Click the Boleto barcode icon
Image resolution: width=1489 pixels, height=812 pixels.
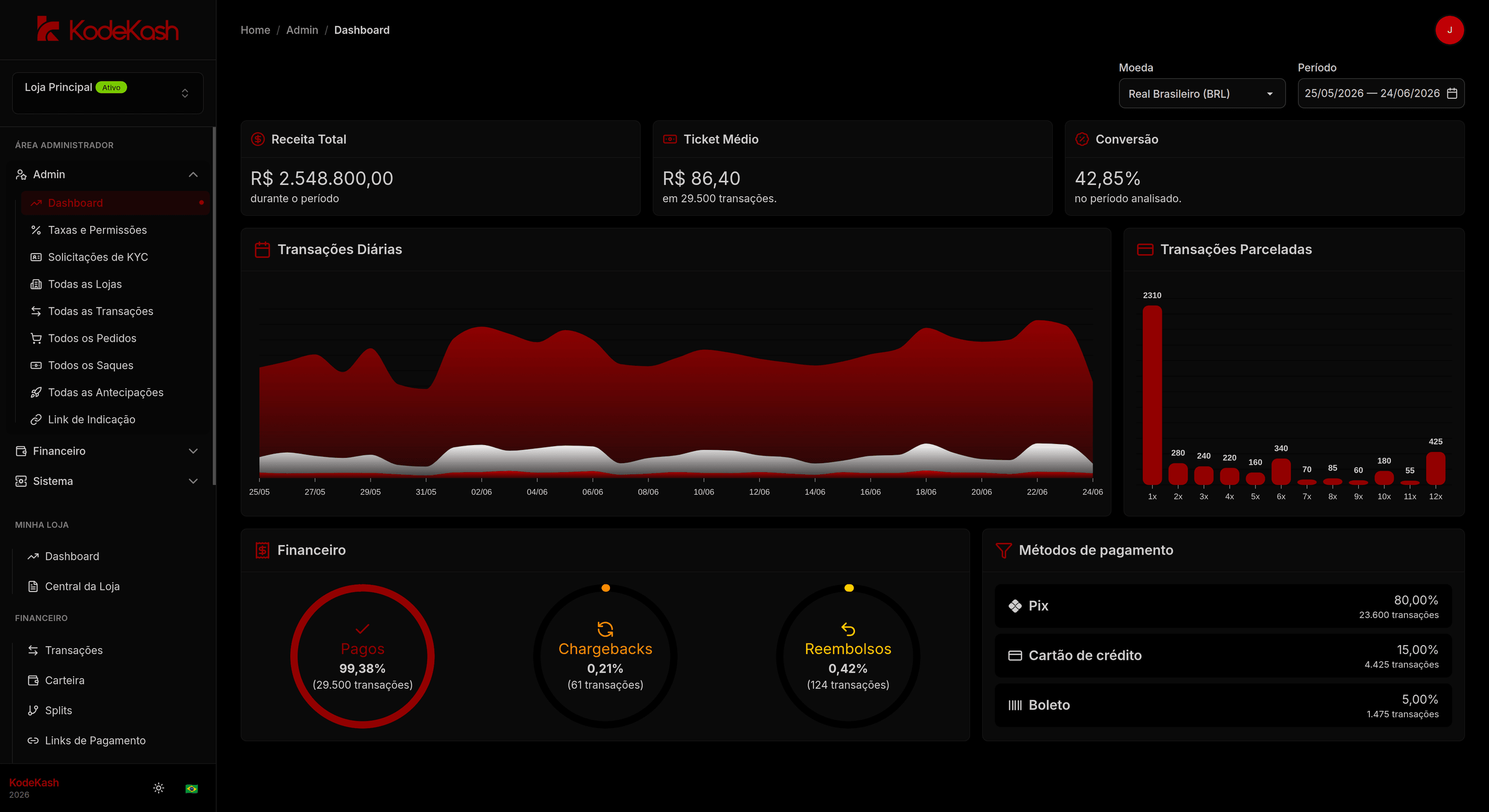1015,705
